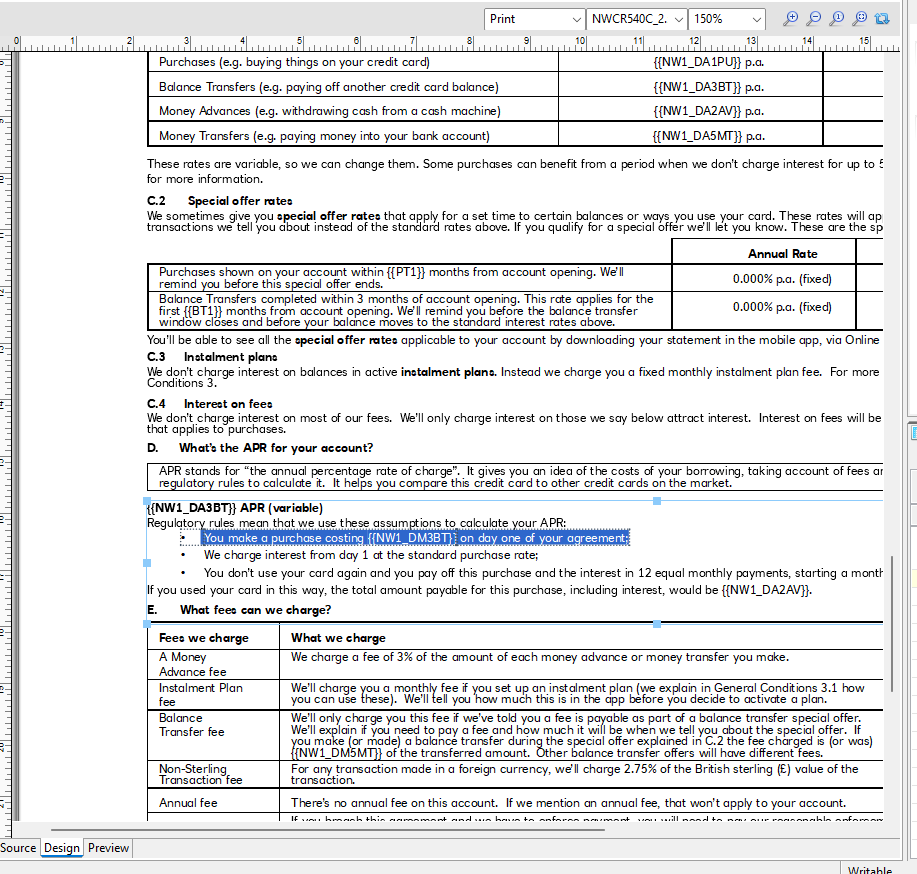Select the Design tab
917x874 pixels.
tap(62, 848)
